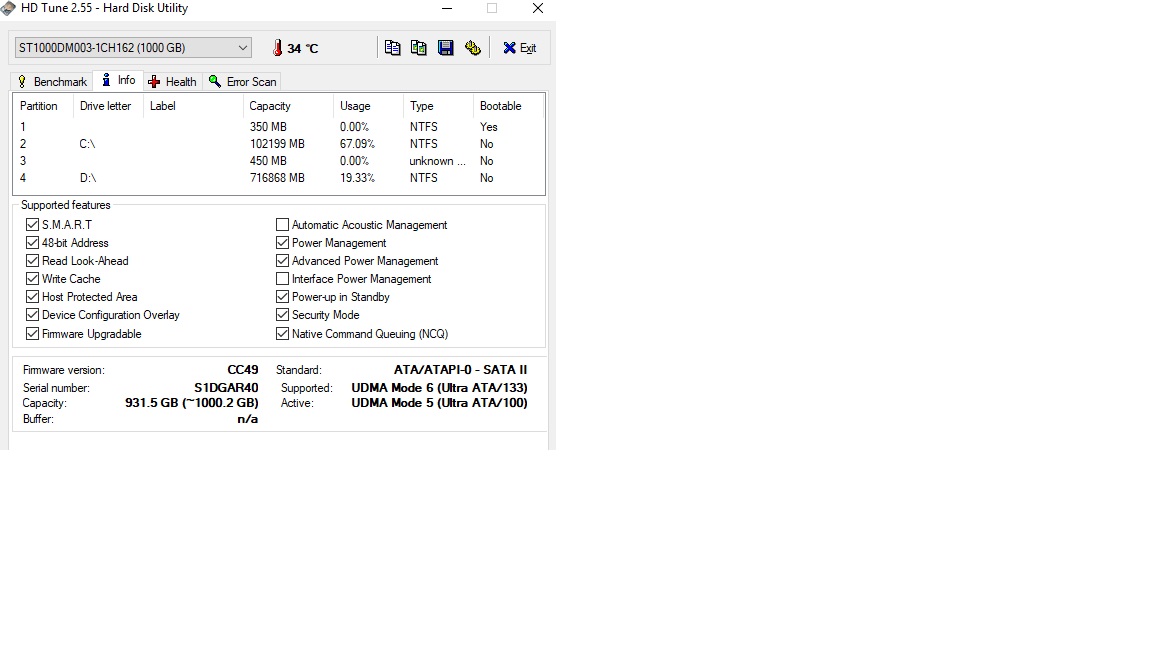
Task: Click the Partition column header
Action: click(x=43, y=106)
